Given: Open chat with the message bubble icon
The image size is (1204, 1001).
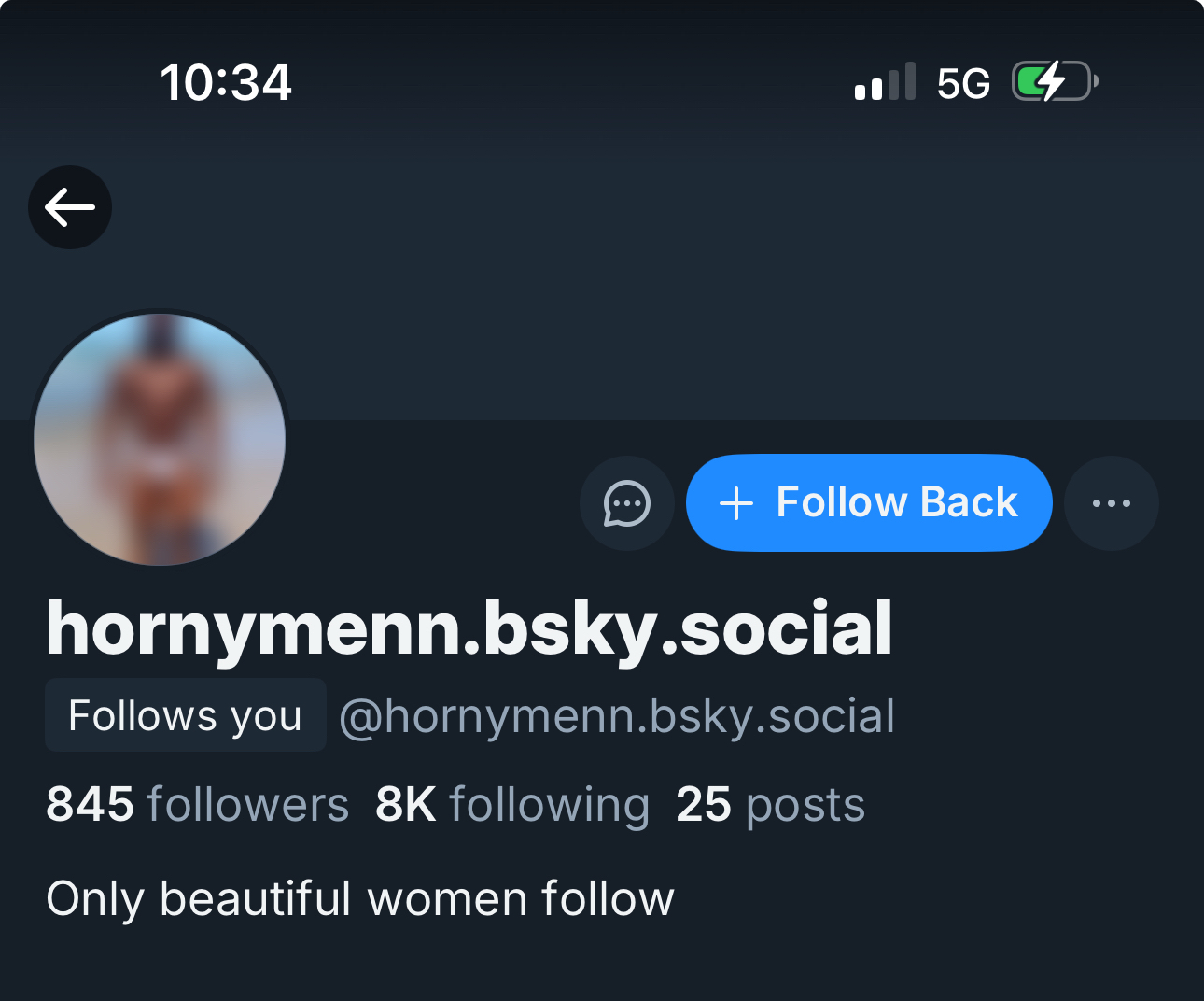Looking at the screenshot, I should pos(626,503).
